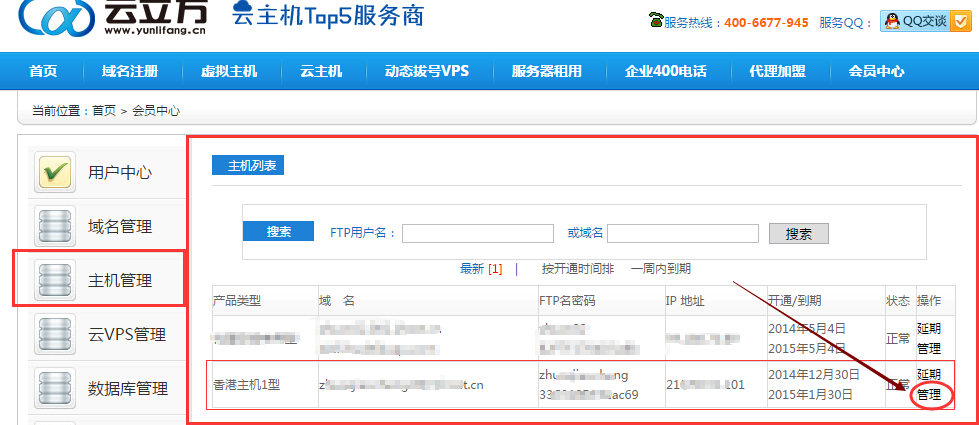Open 虚拟主机 navigation item

(x=229, y=71)
